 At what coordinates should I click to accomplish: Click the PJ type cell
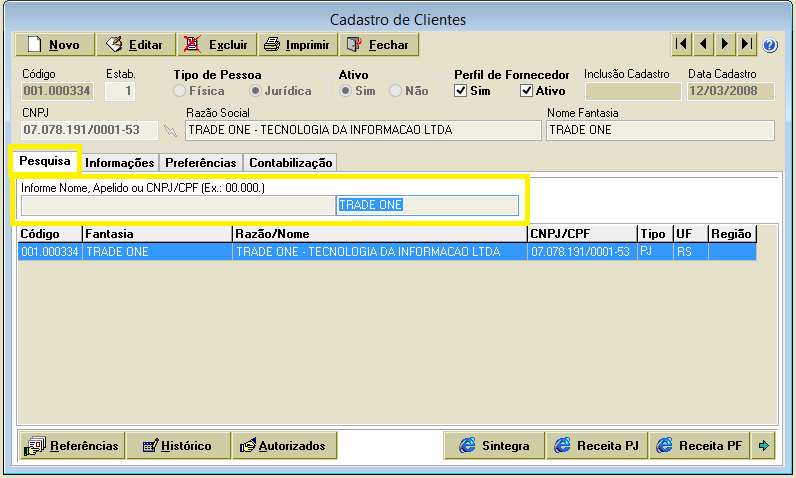pos(655,252)
